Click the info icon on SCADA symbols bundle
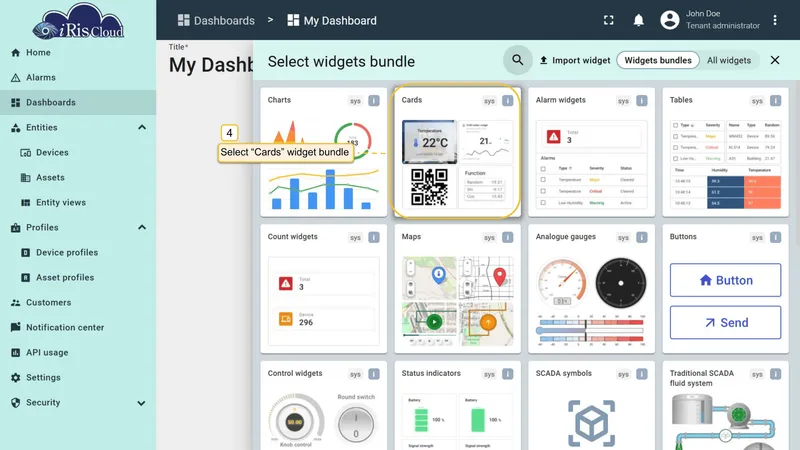 click(641, 374)
